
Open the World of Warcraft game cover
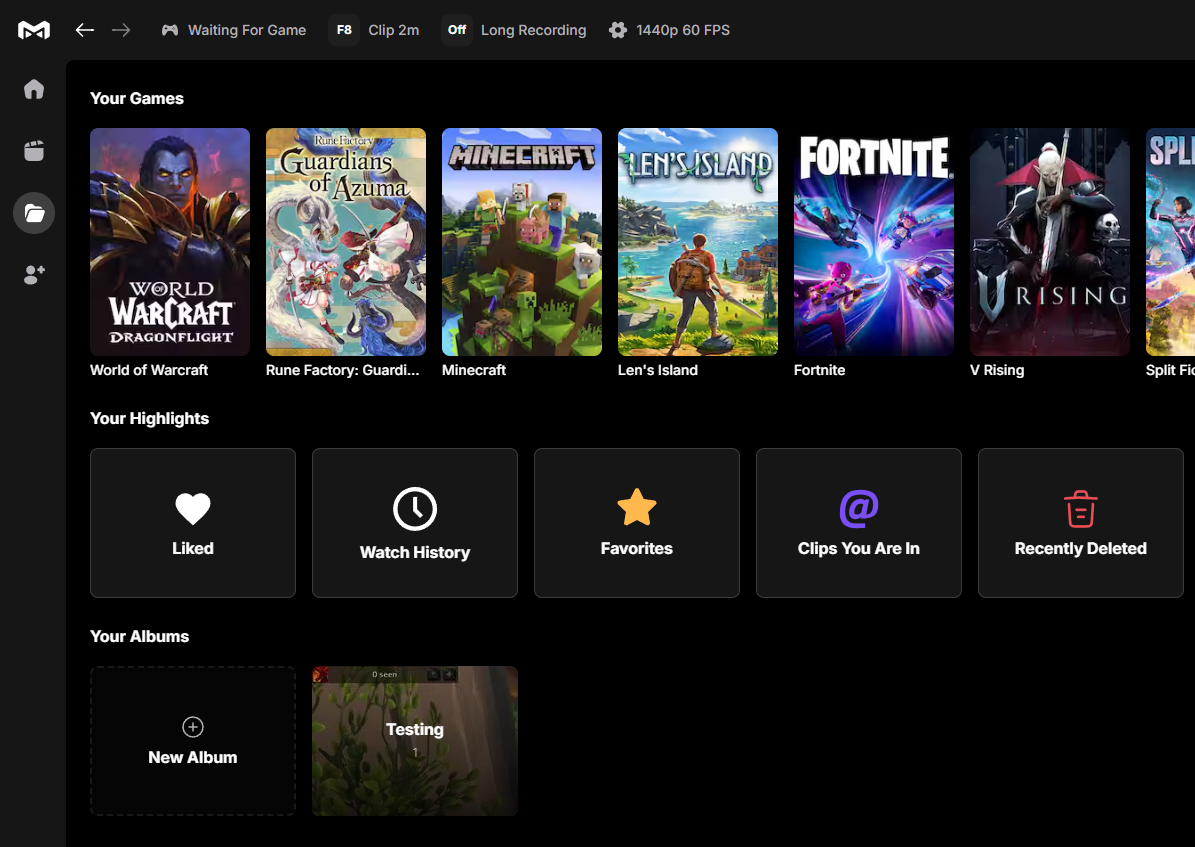pos(170,242)
